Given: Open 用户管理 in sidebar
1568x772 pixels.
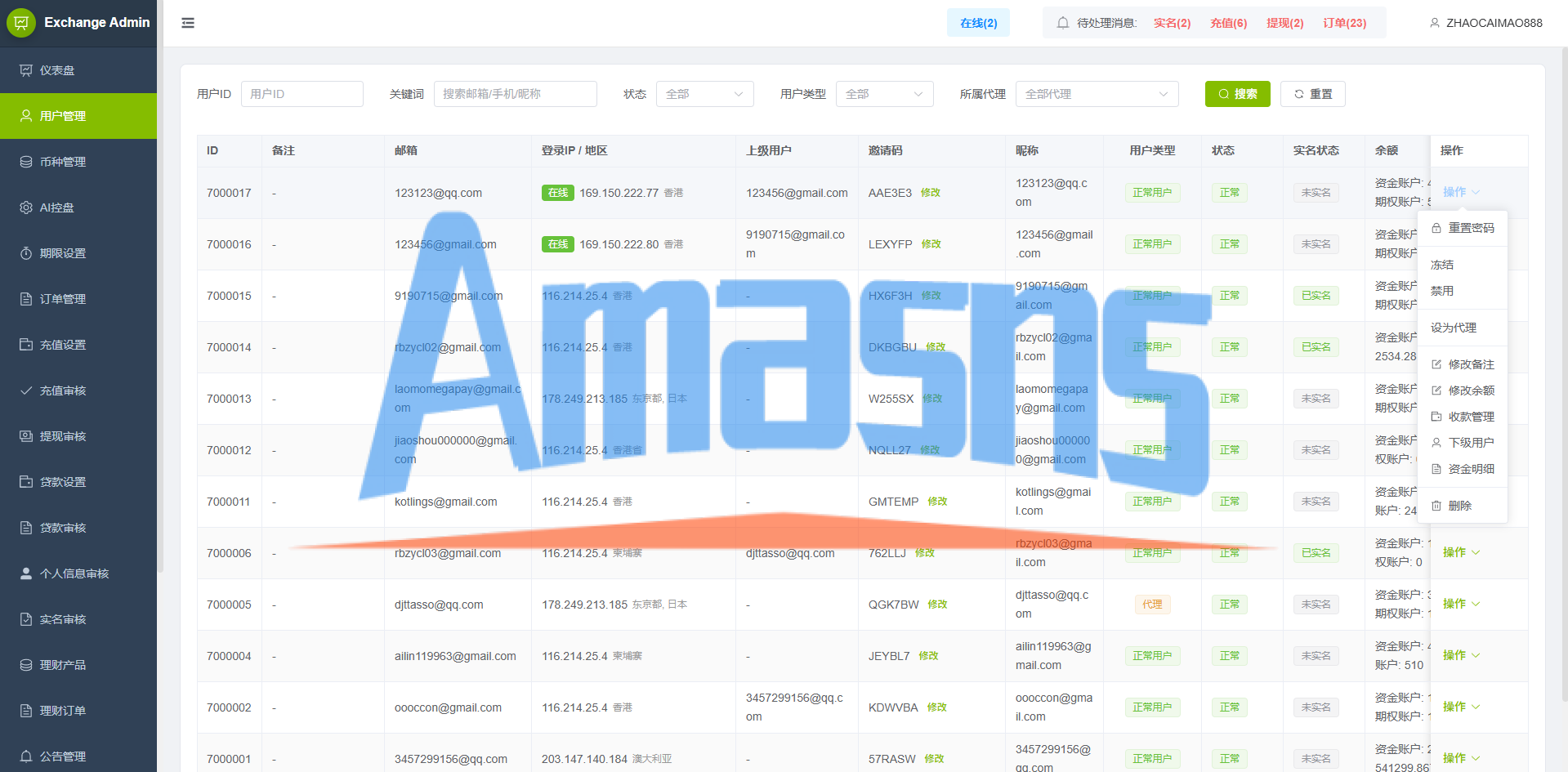Looking at the screenshot, I should (78, 116).
